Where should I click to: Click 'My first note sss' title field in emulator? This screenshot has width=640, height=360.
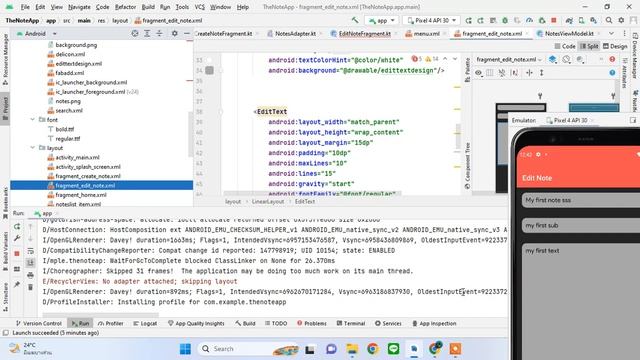click(x=581, y=200)
